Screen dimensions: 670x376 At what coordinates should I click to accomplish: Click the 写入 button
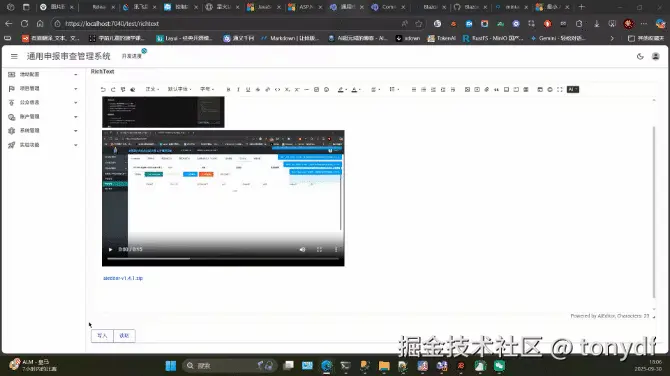(x=102, y=336)
